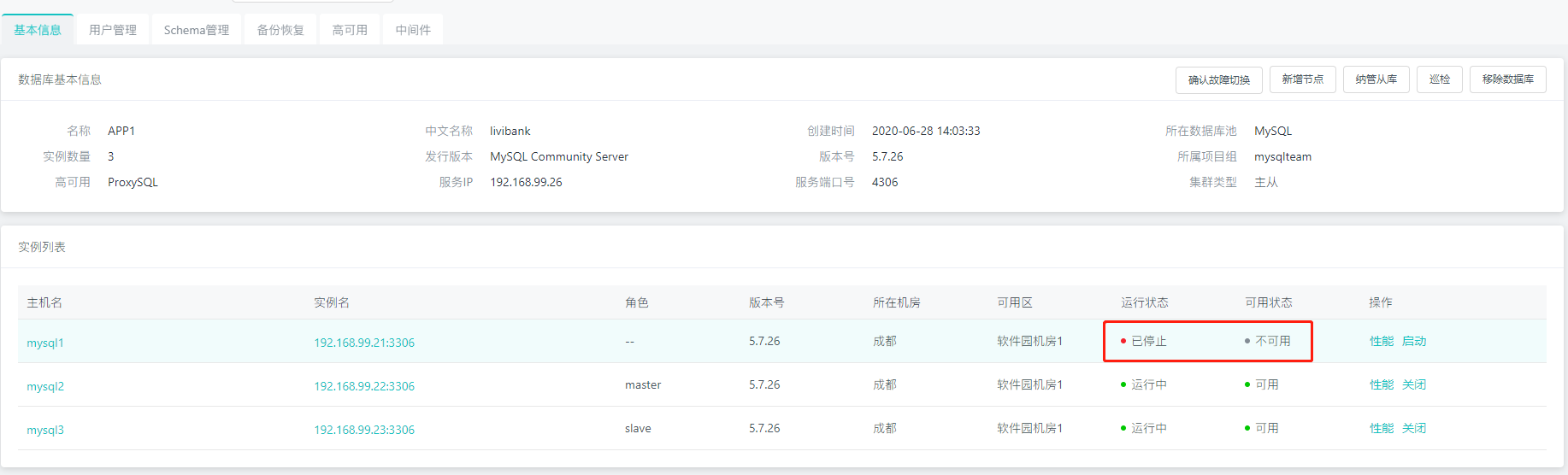
Task: Click the 运行状态 column header
Action: coord(1145,302)
